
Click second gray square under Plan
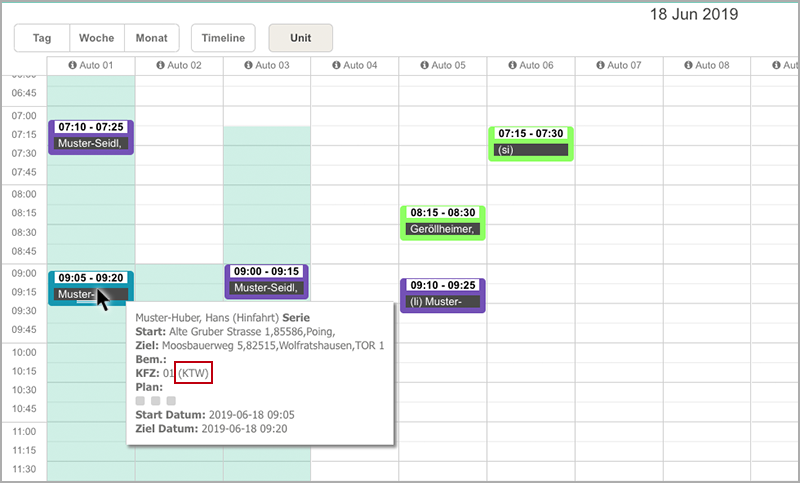click(156, 400)
